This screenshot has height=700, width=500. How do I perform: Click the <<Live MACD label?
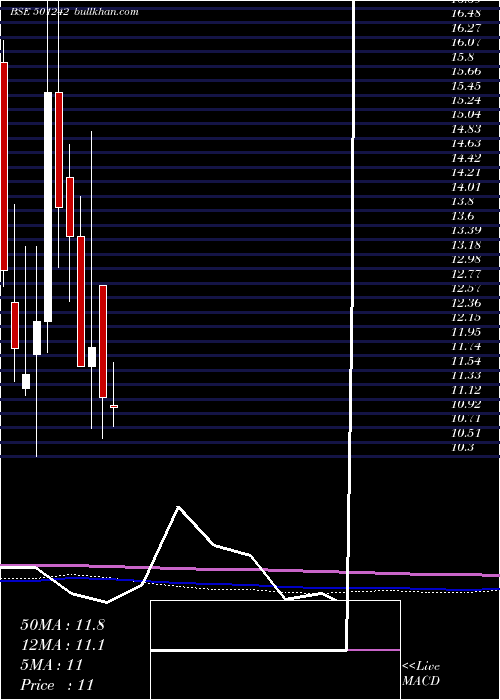pos(421,674)
